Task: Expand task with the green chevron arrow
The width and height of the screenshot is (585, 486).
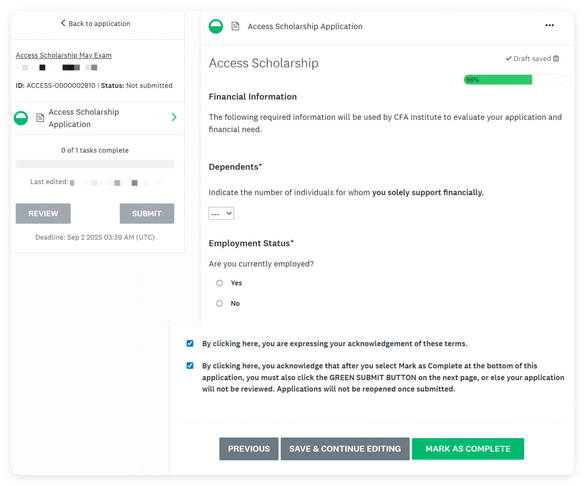Action: pyautogui.click(x=174, y=117)
